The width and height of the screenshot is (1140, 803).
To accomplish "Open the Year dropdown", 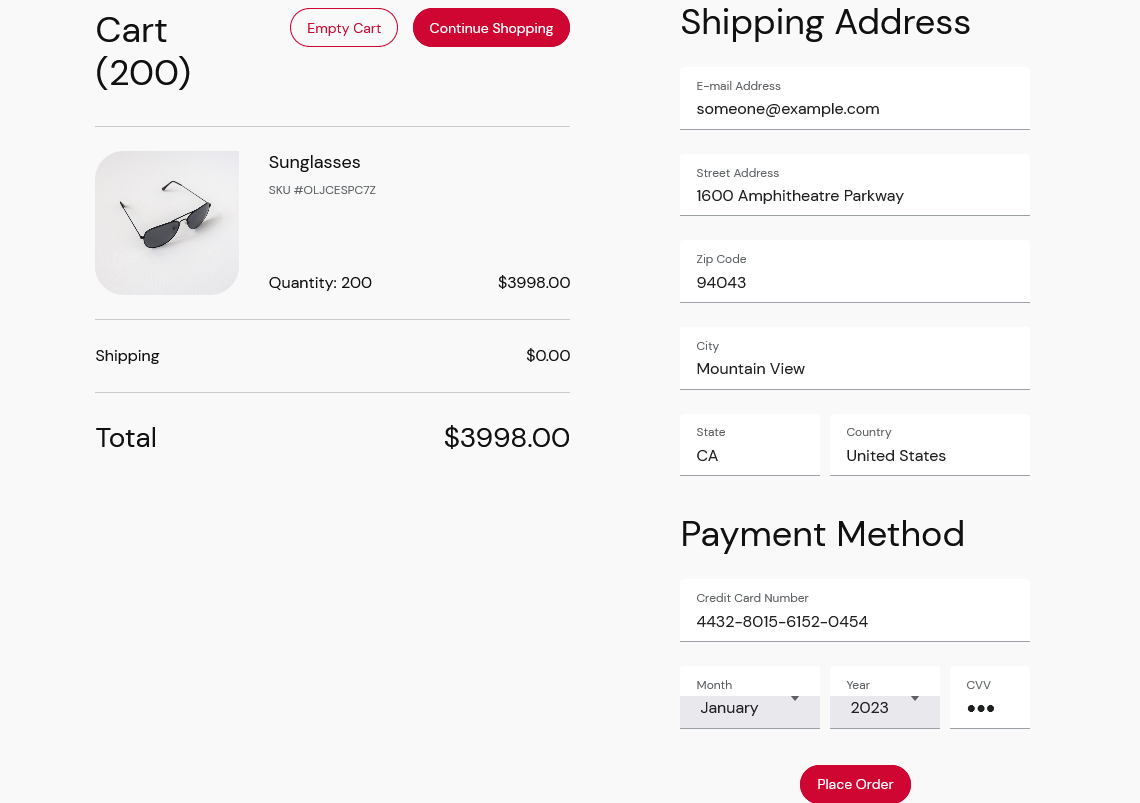I will [x=875, y=708].
